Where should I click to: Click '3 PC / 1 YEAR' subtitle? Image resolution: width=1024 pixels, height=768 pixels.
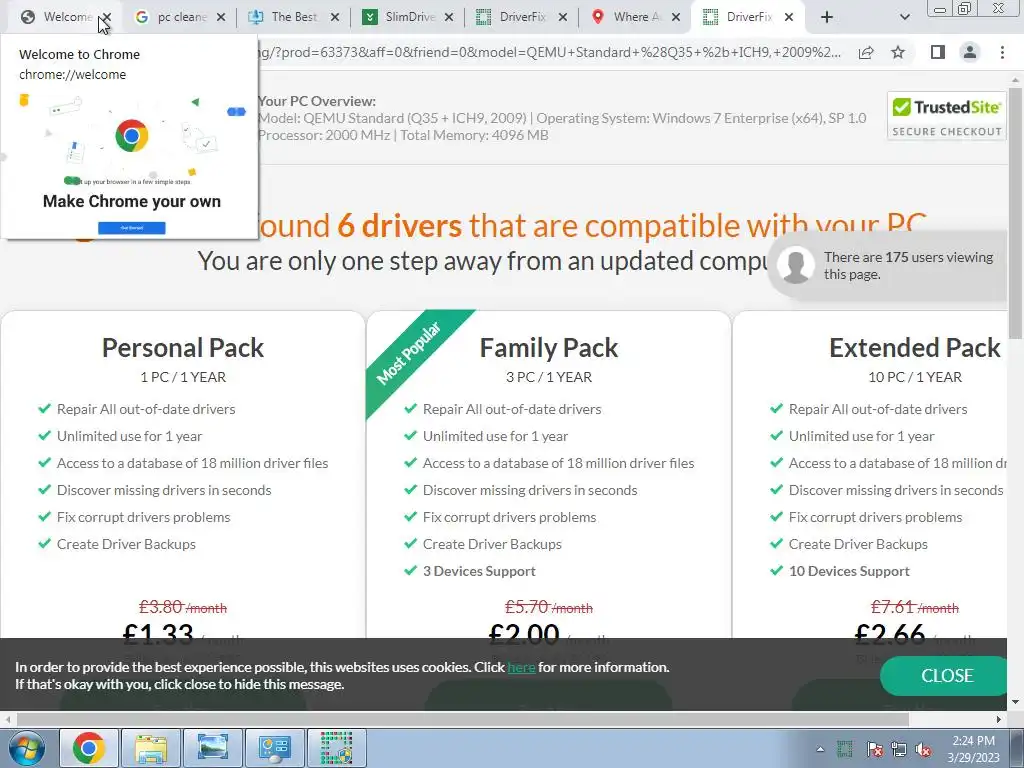[549, 377]
